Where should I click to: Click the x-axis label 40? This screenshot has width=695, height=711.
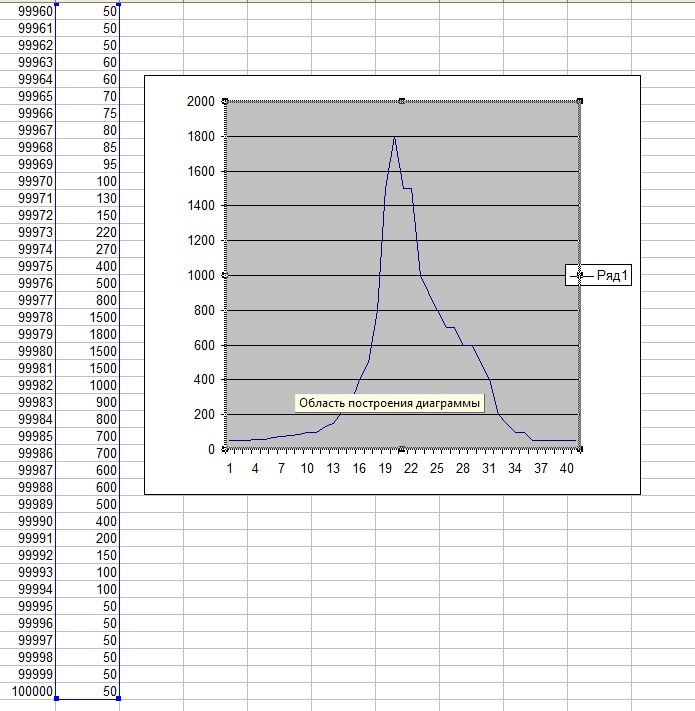567,468
